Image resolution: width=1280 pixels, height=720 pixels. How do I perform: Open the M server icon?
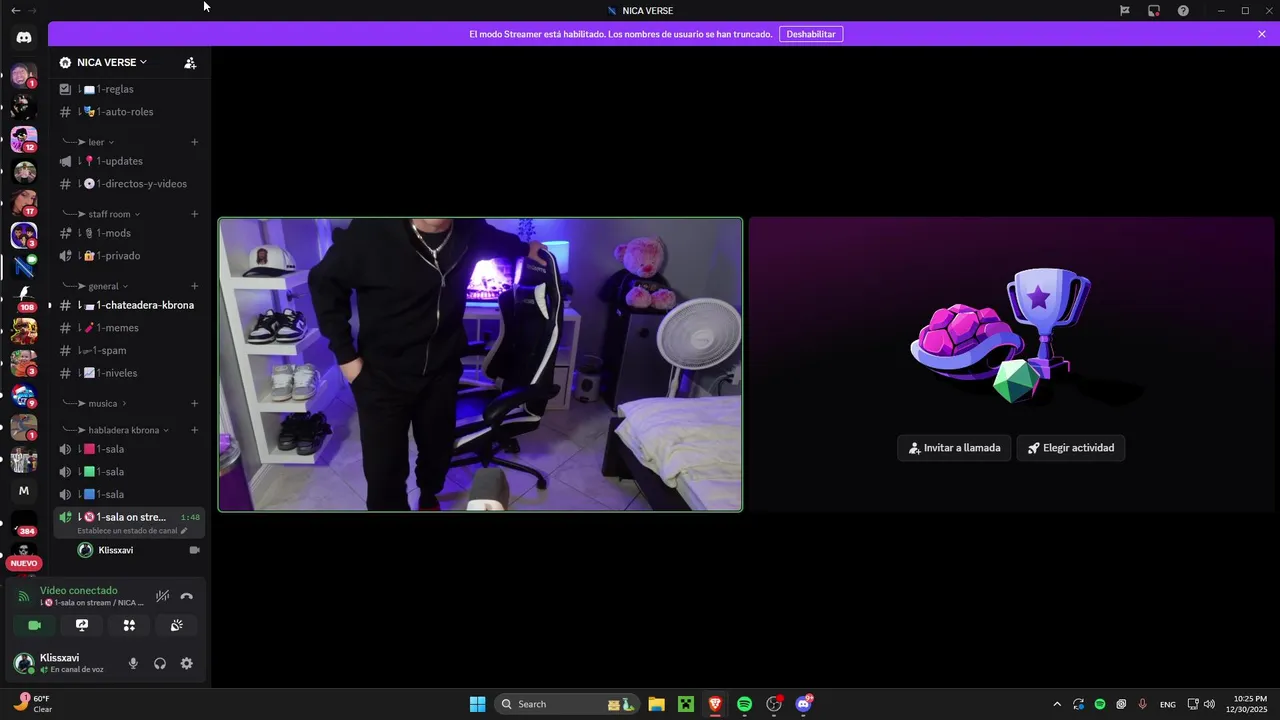[x=24, y=491]
